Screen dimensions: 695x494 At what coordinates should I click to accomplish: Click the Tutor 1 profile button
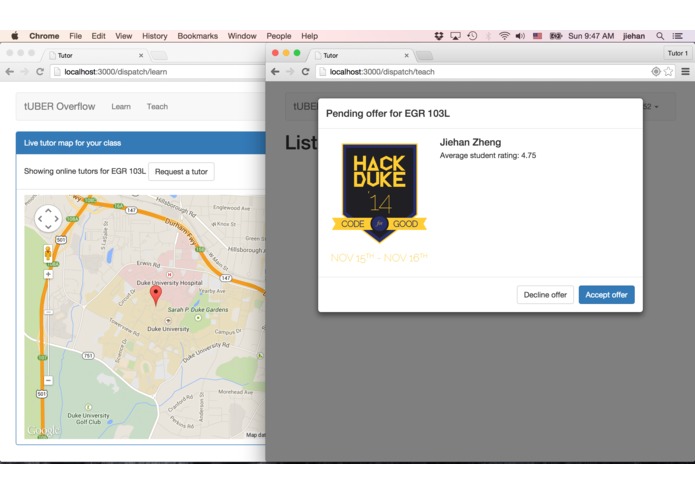[677, 53]
